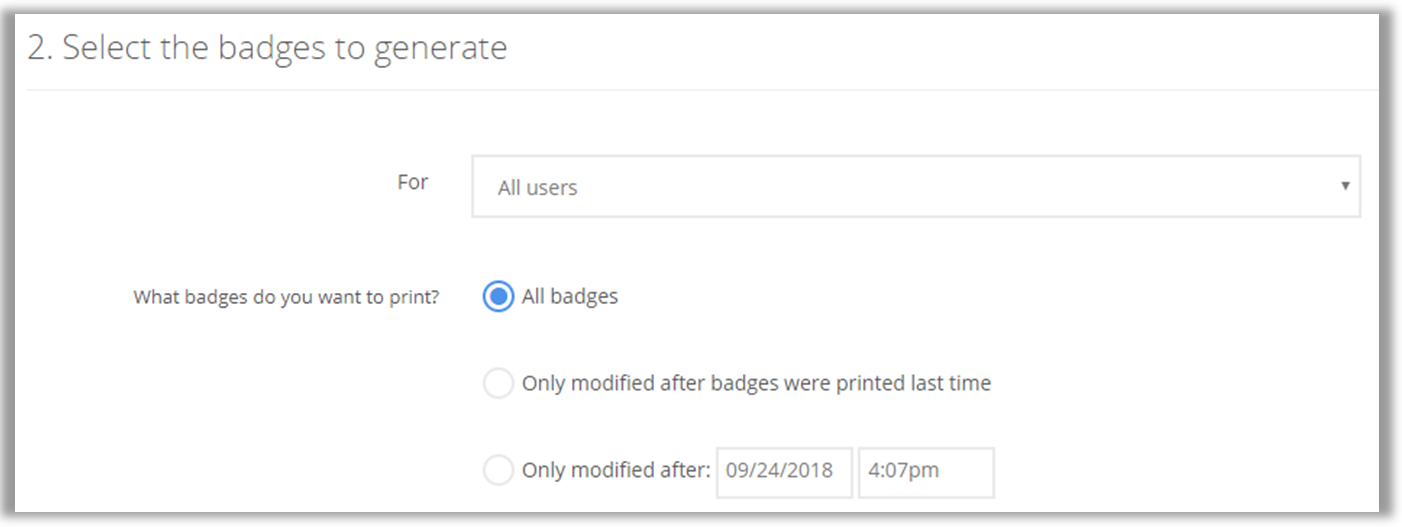Click the 'pm' part of the time field

[x=926, y=471]
